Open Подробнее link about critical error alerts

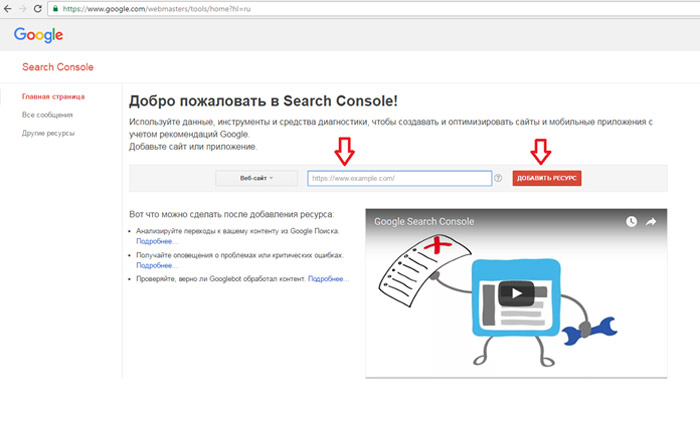pos(156,265)
